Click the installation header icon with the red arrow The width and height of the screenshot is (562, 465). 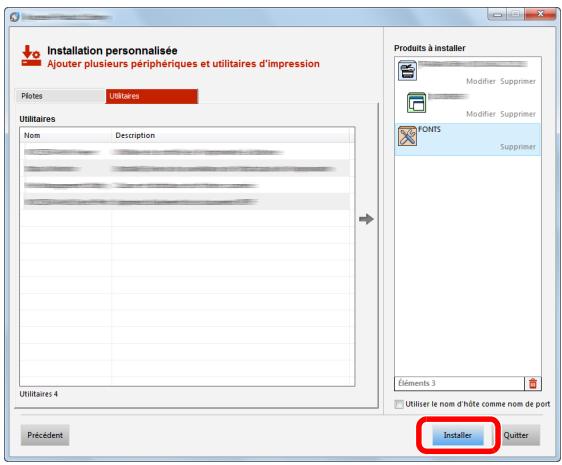tap(31, 56)
